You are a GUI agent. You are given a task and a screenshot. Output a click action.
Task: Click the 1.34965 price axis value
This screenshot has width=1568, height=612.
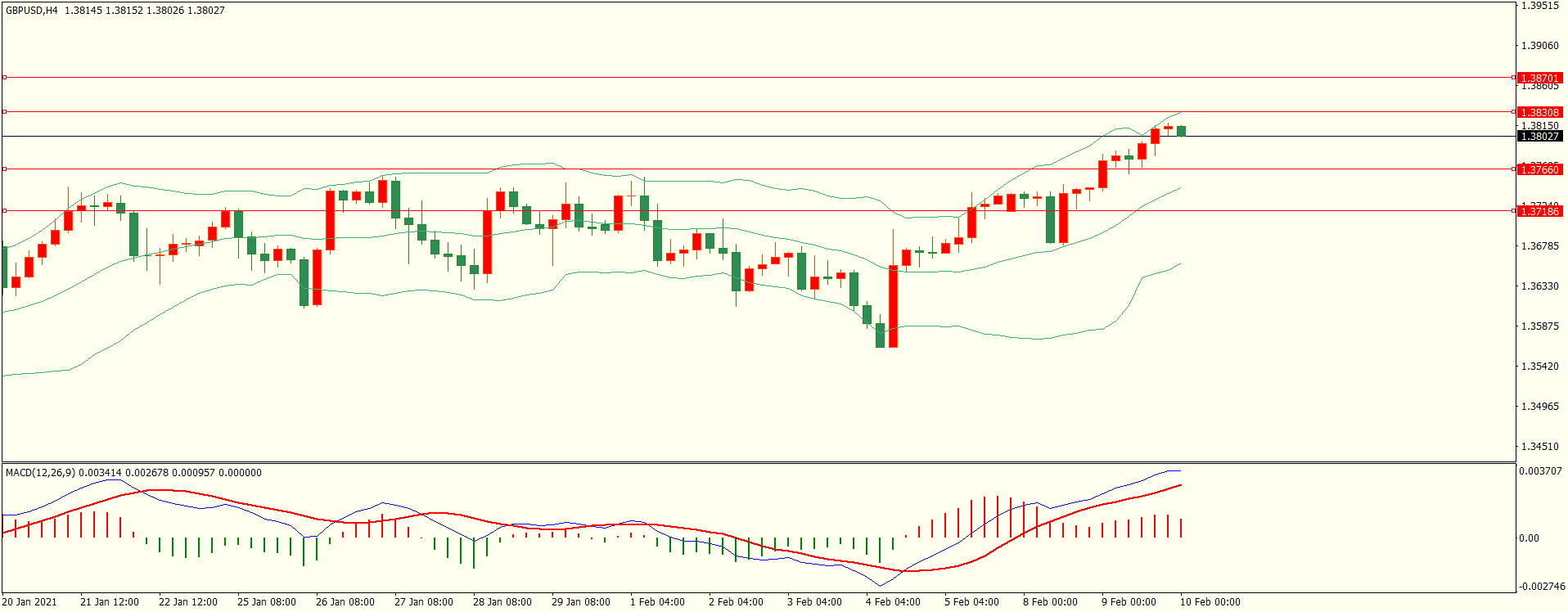(1539, 407)
